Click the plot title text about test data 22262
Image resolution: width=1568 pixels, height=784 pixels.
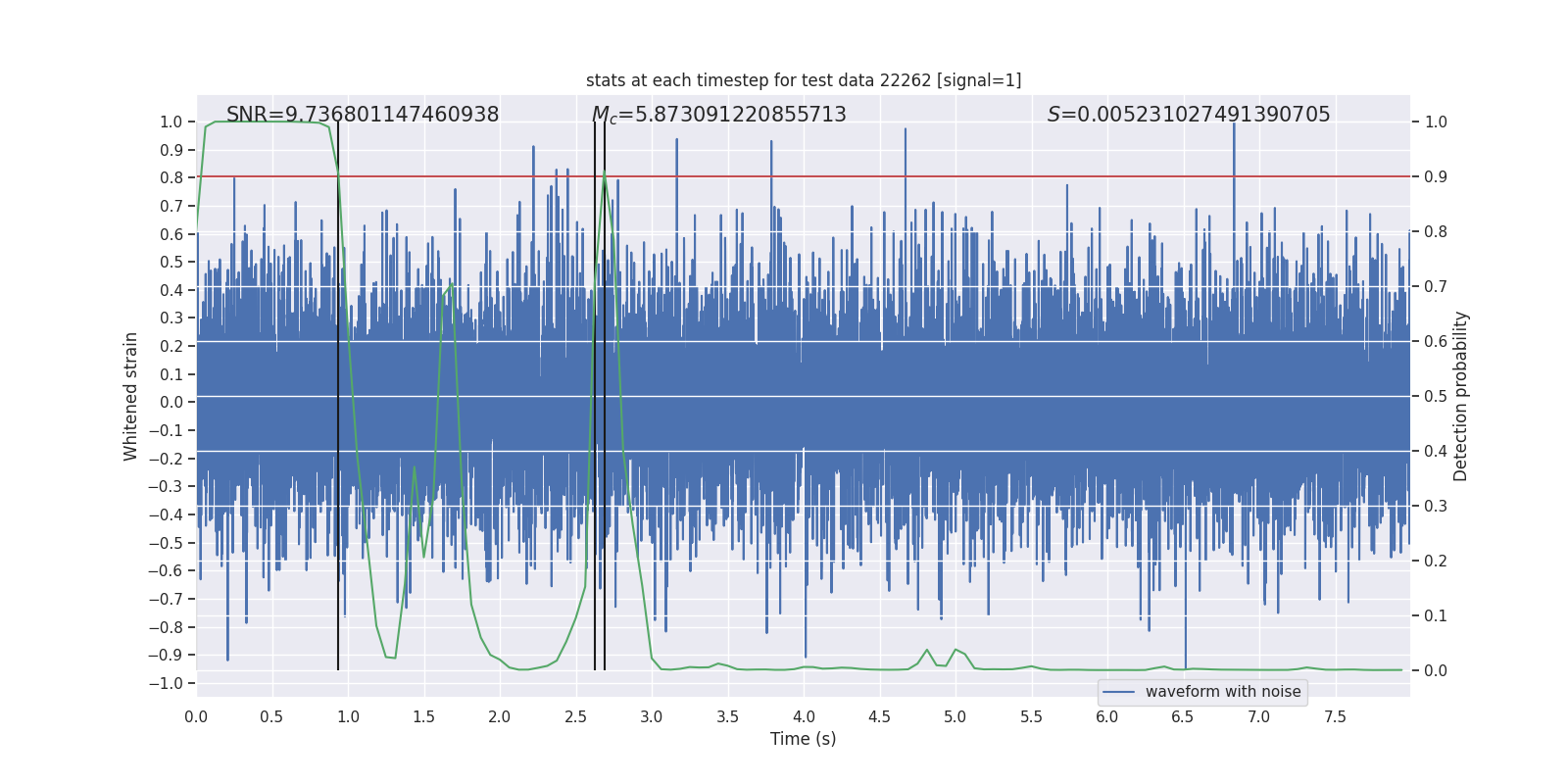tap(804, 80)
